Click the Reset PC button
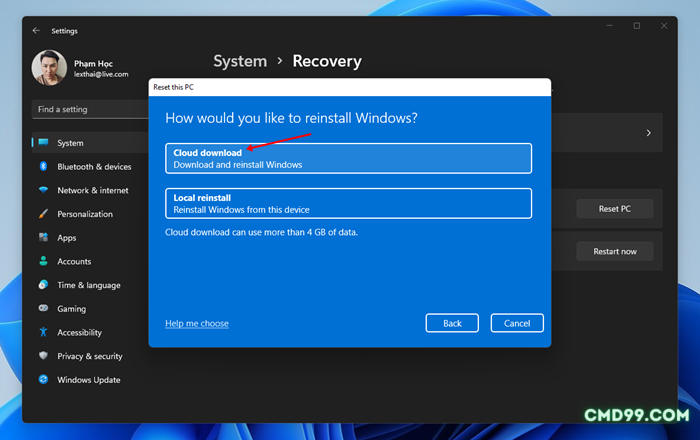Screen dimensions: 700x440 [615, 208]
